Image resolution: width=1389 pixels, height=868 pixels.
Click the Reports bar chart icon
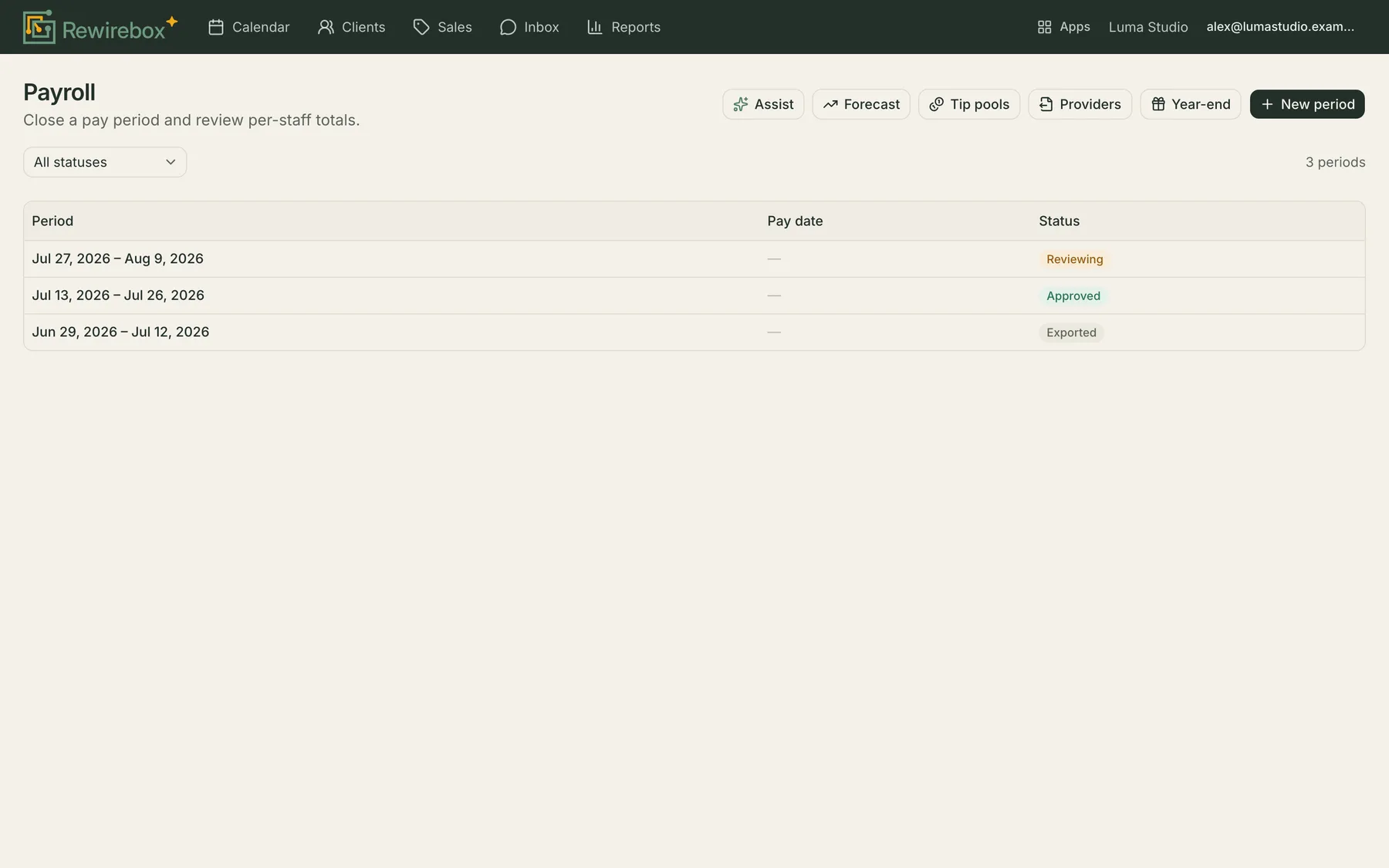(x=595, y=27)
